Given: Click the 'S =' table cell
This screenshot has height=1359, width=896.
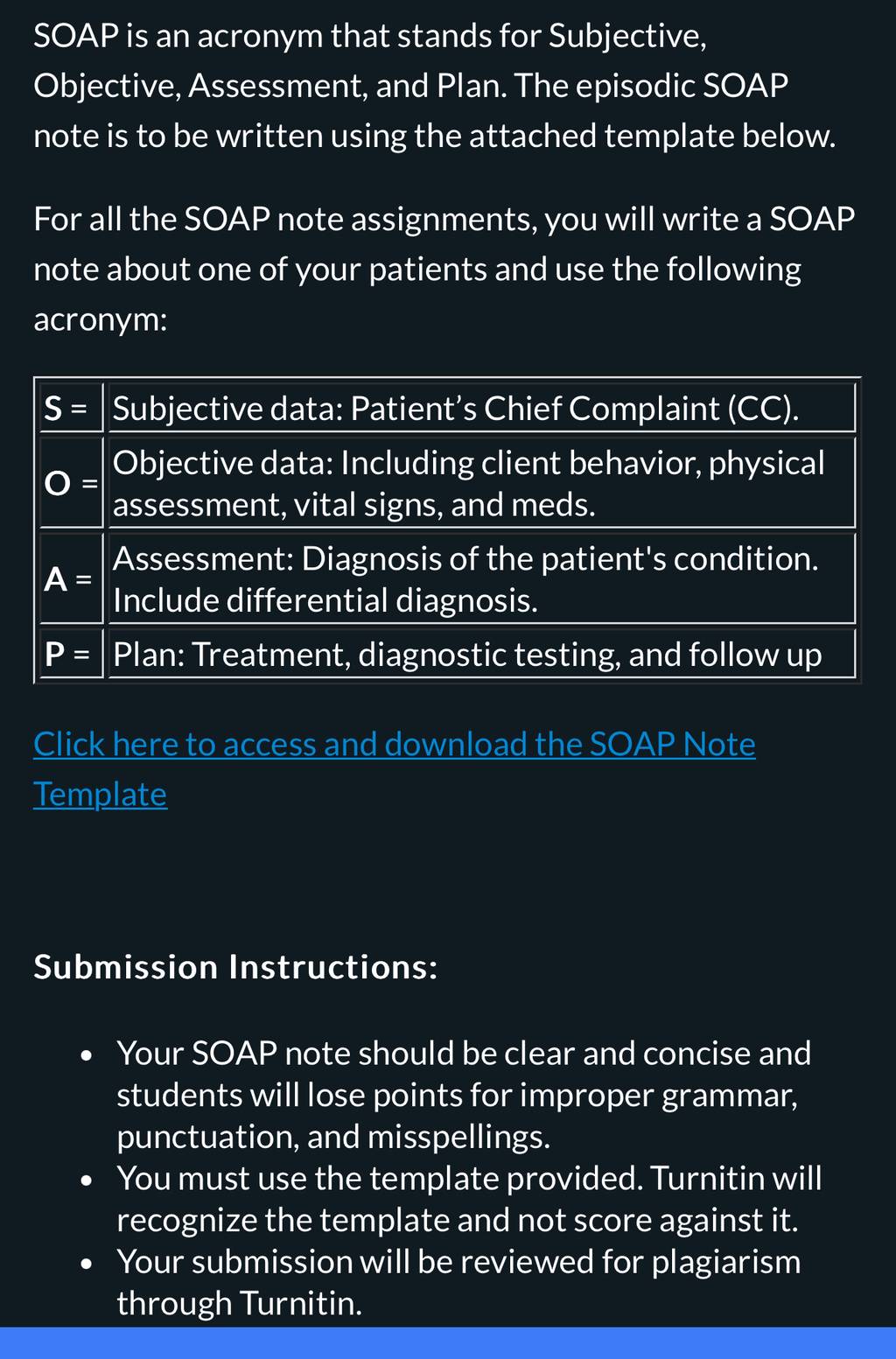Looking at the screenshot, I should [x=72, y=408].
